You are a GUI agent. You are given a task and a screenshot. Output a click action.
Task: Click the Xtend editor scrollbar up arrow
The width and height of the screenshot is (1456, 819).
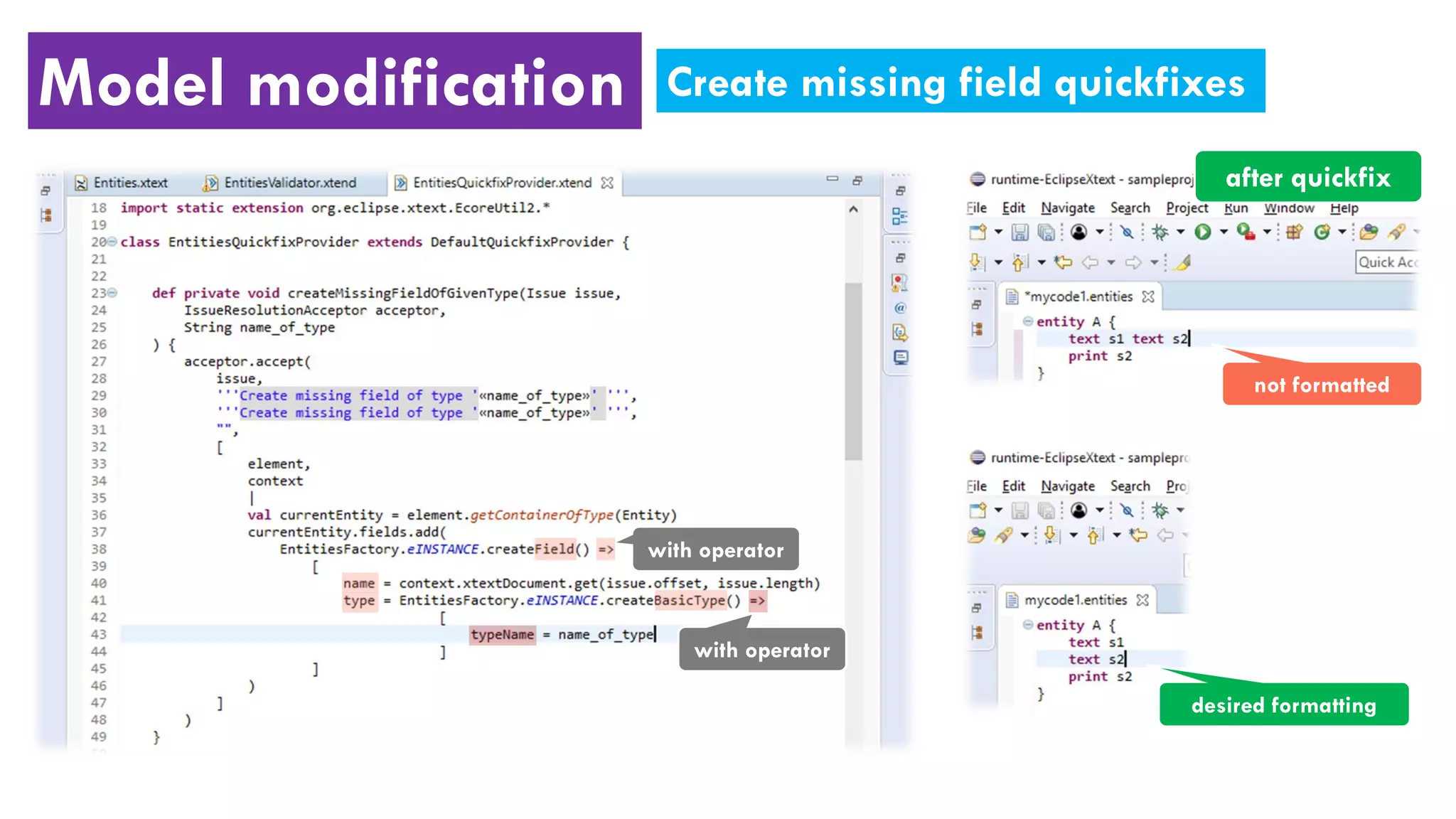point(853,209)
